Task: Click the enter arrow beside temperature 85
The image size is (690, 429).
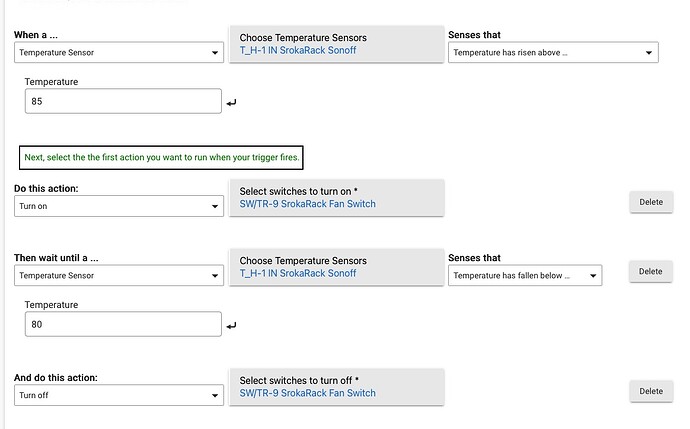Action: (231, 103)
